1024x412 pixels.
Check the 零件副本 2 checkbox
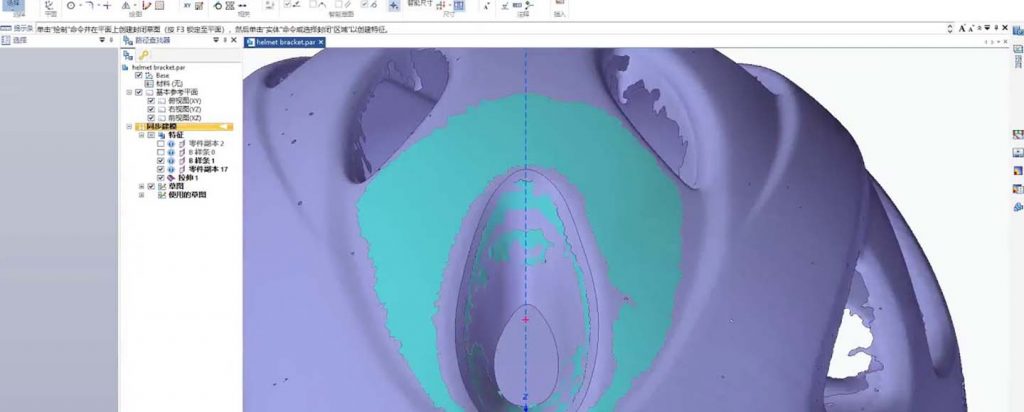pyautogui.click(x=161, y=143)
